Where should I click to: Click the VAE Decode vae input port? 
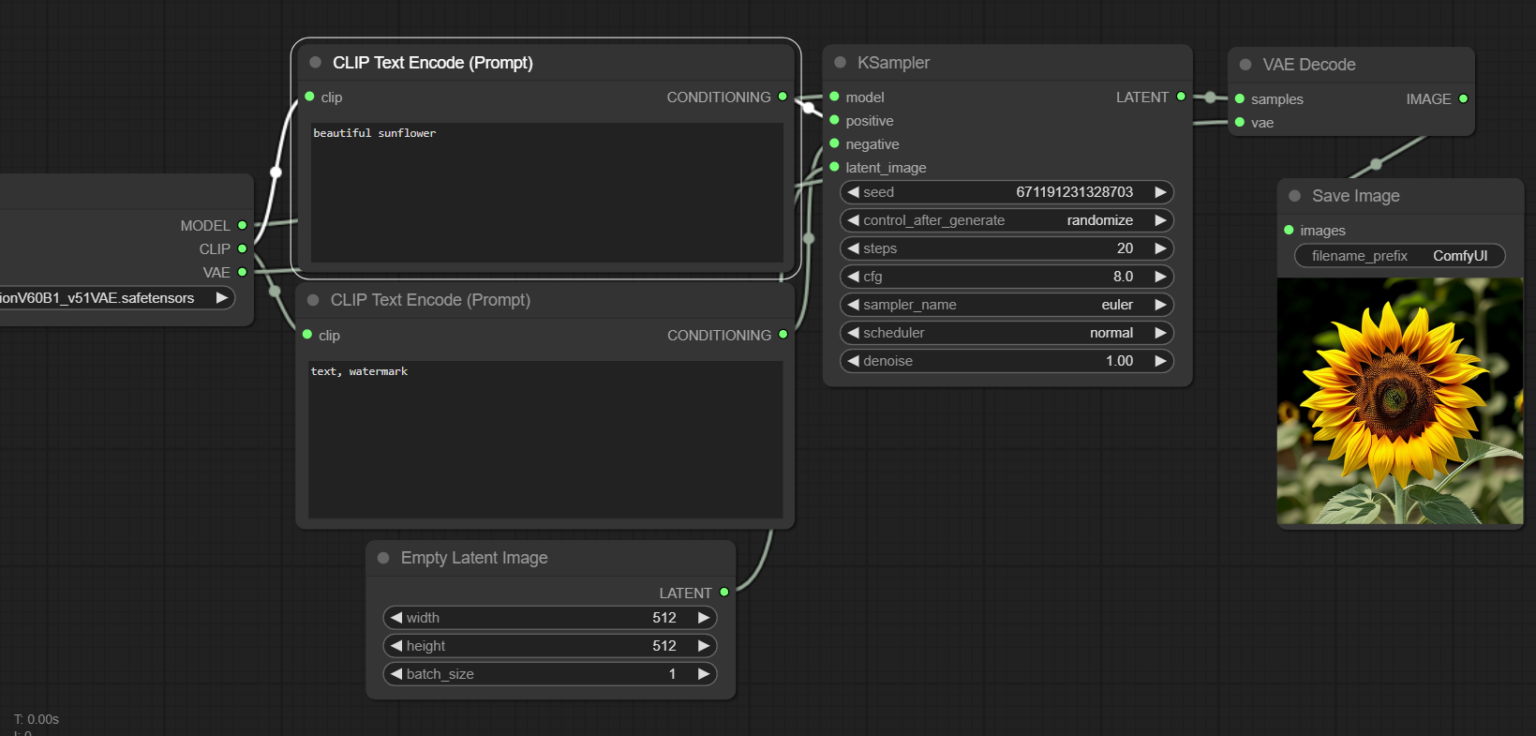1240,123
